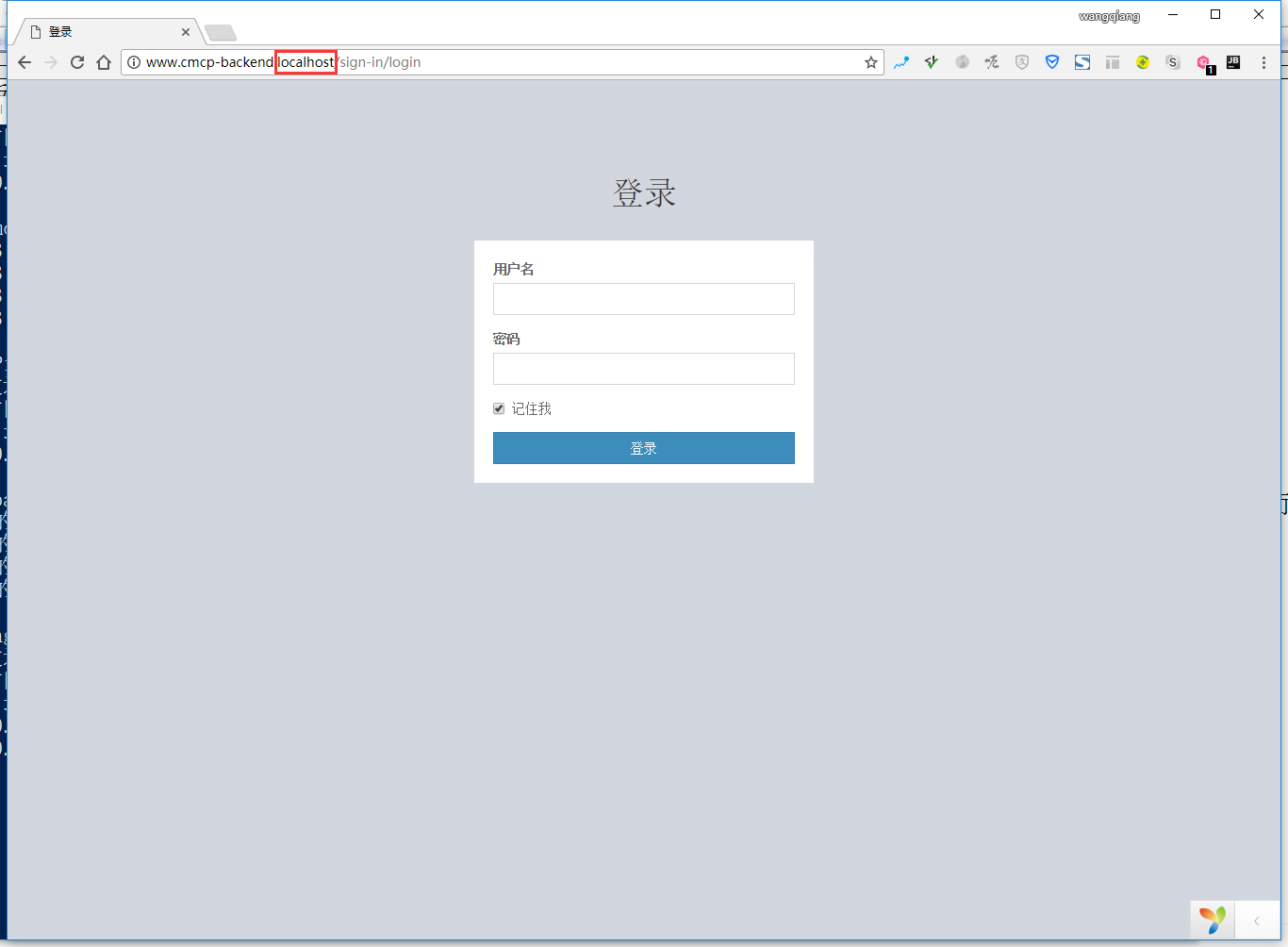This screenshot has width=1288, height=947.
Task: Go back to the previous page
Action: pyautogui.click(x=25, y=62)
